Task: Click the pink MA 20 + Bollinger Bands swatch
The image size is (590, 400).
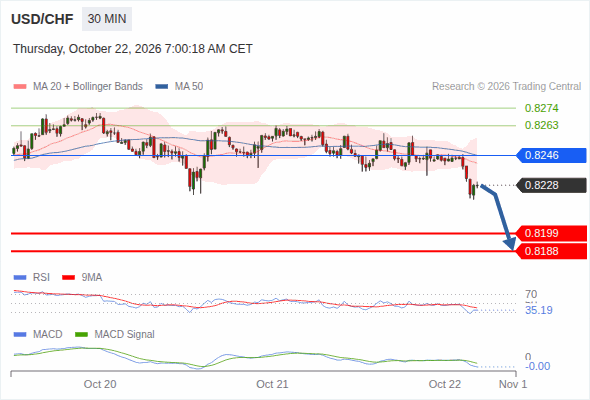Action: pyautogui.click(x=20, y=87)
